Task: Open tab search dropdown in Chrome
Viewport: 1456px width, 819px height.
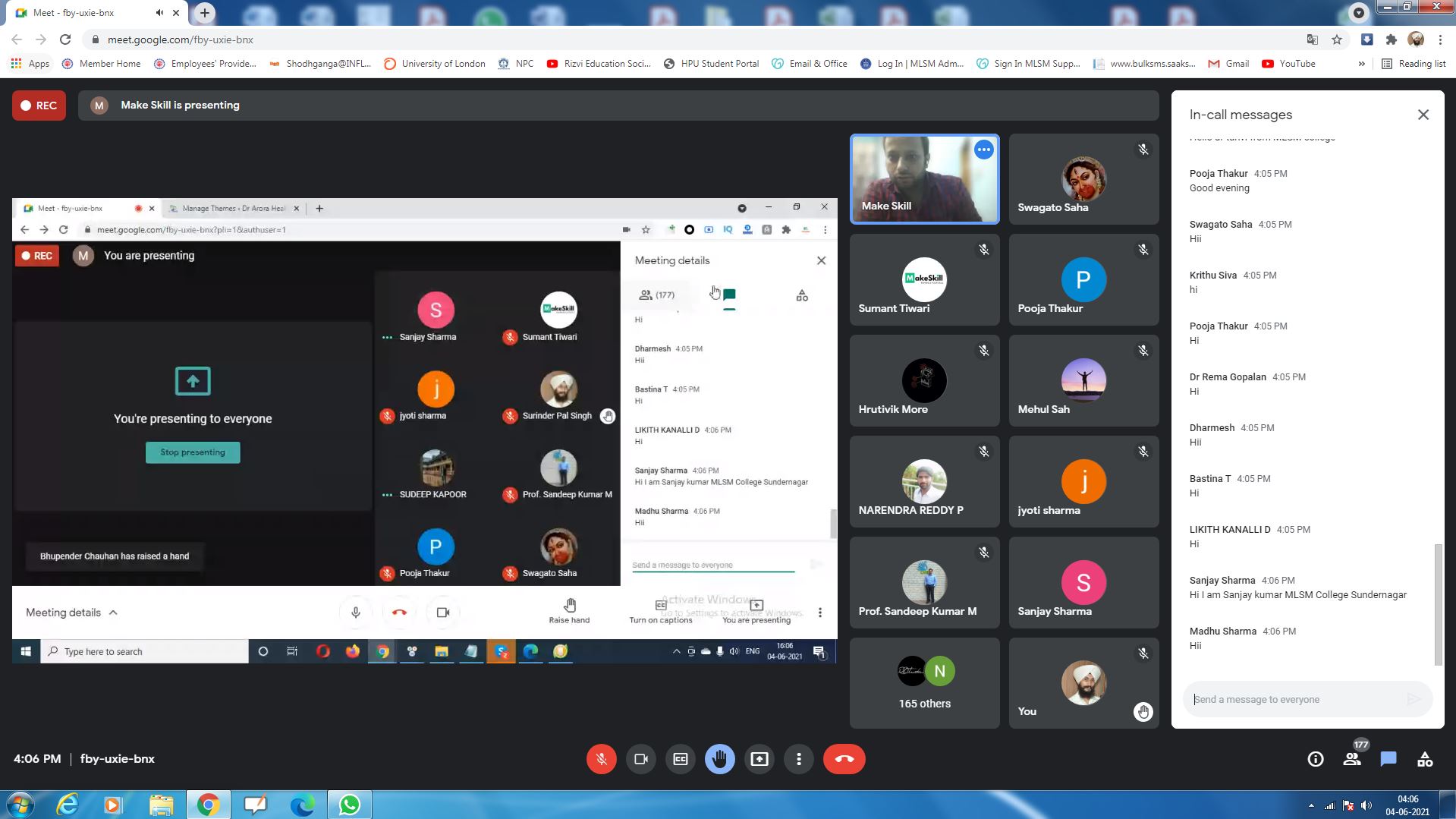Action: (x=1358, y=13)
